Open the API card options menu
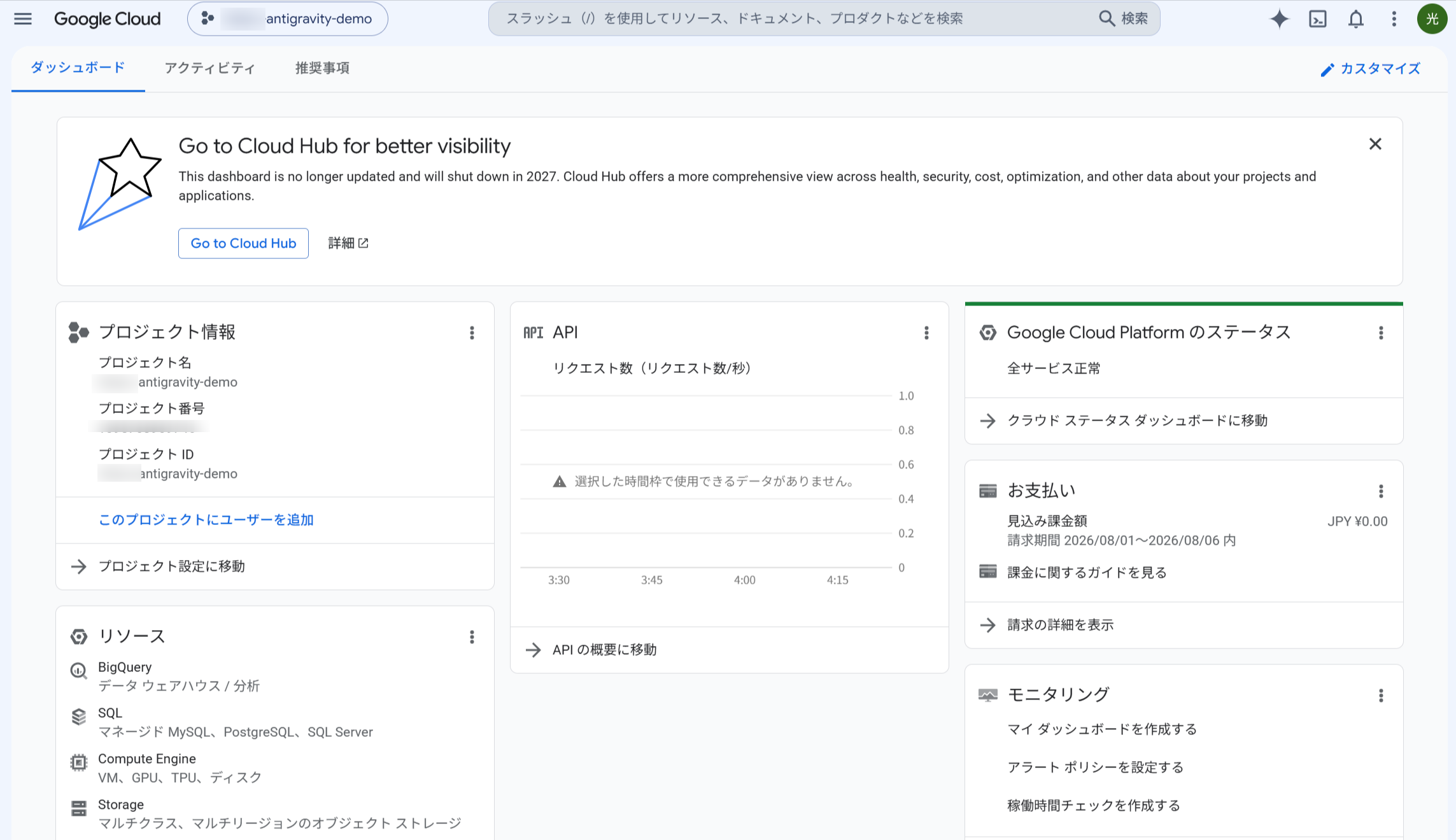The width and height of the screenshot is (1456, 840). click(x=926, y=333)
